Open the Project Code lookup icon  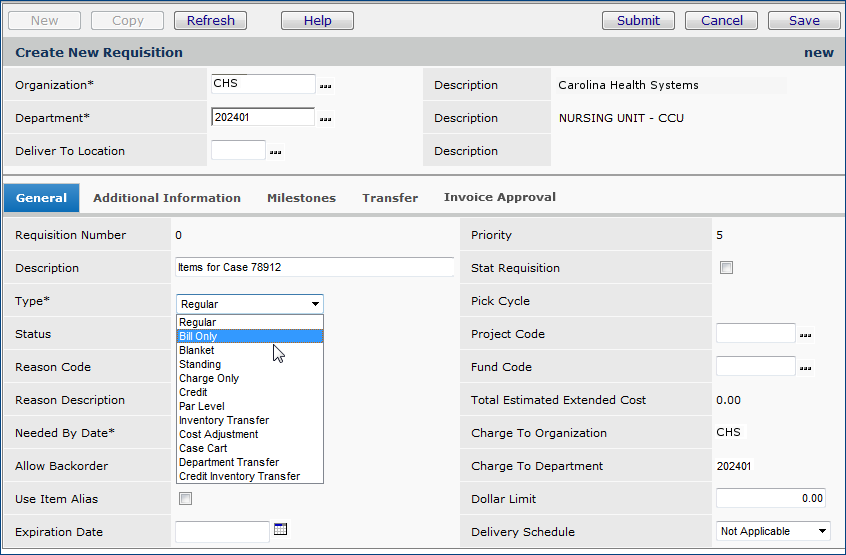[805, 335]
